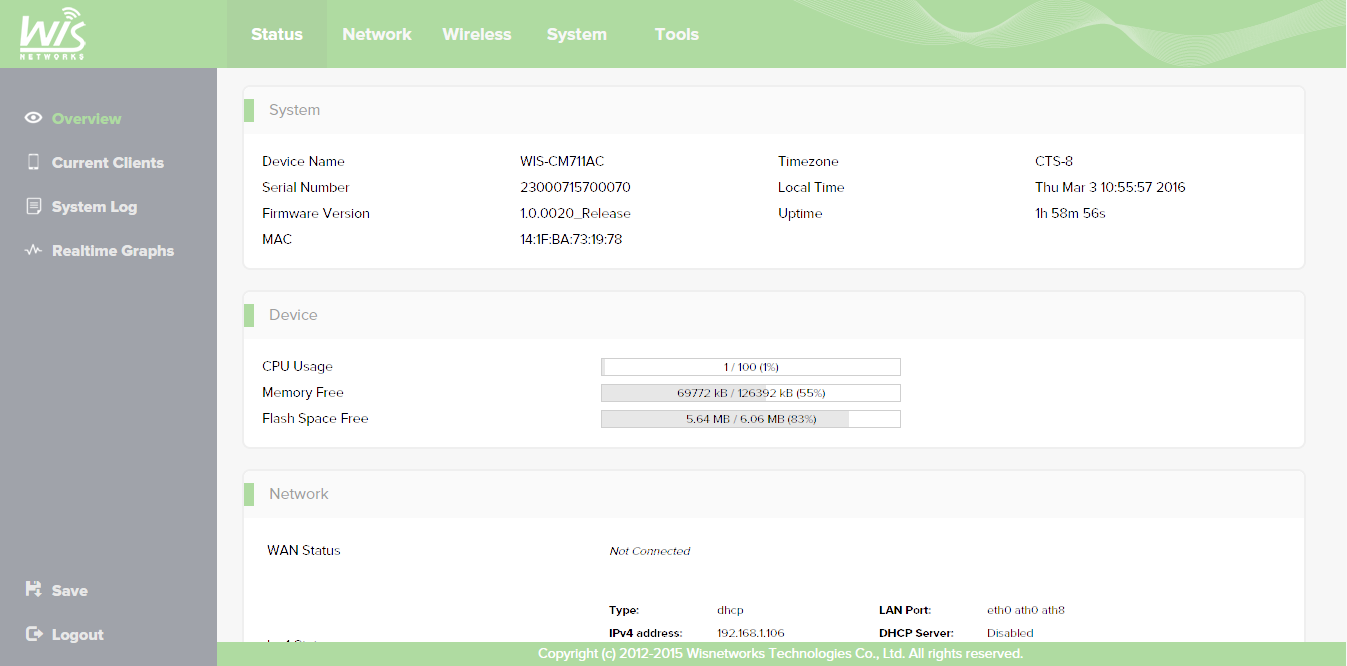Show Realtime Graphs
Screen dimensions: 1347x666
(113, 250)
